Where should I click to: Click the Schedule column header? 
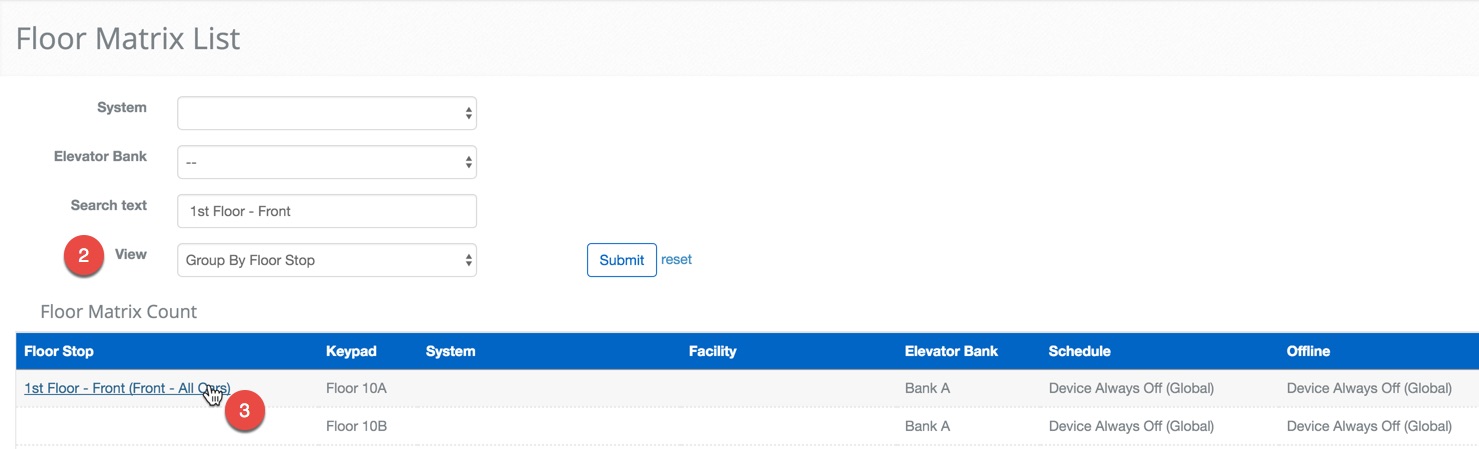(x=1079, y=351)
